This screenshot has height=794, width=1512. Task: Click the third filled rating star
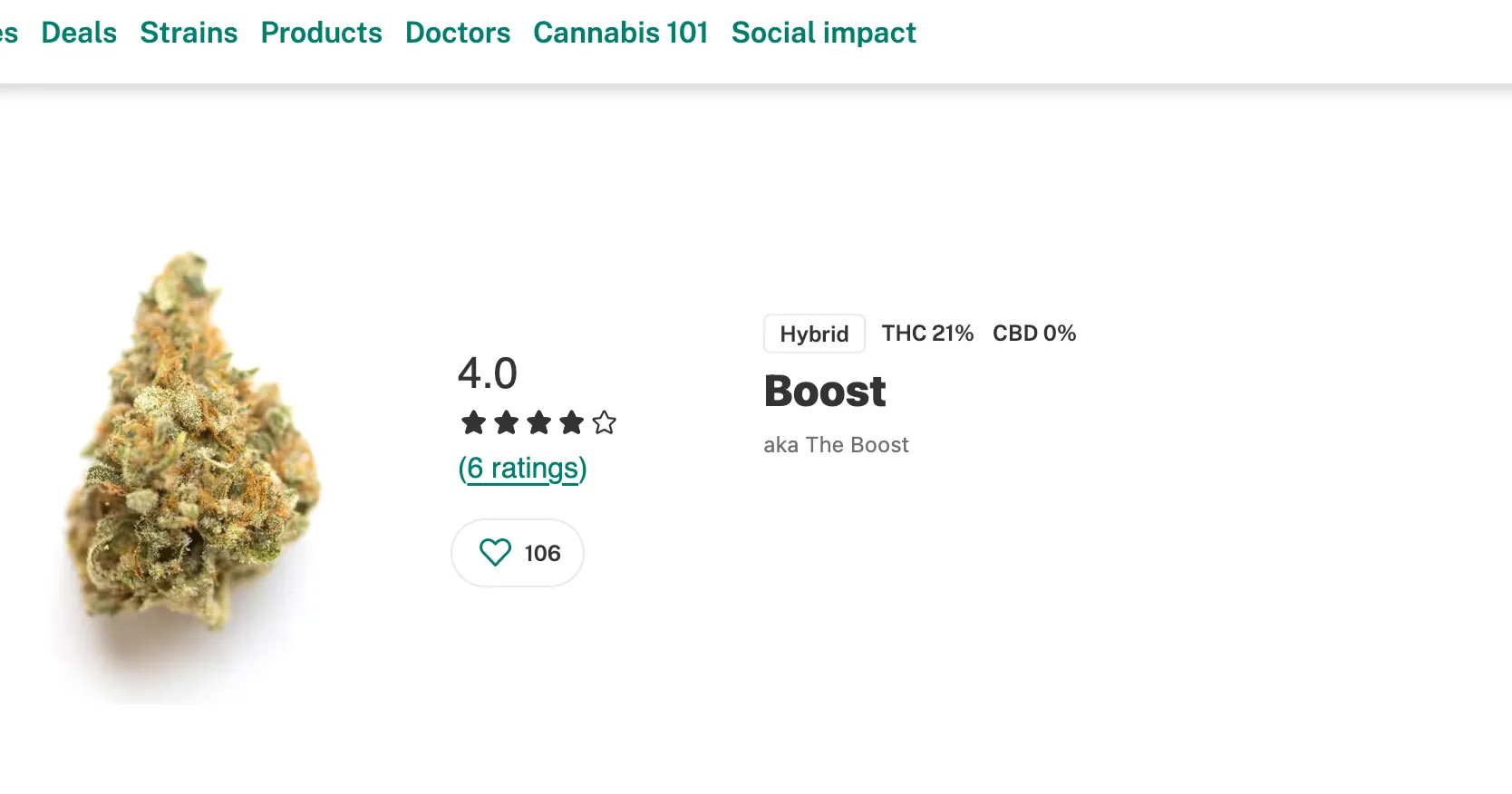pyautogui.click(x=538, y=422)
